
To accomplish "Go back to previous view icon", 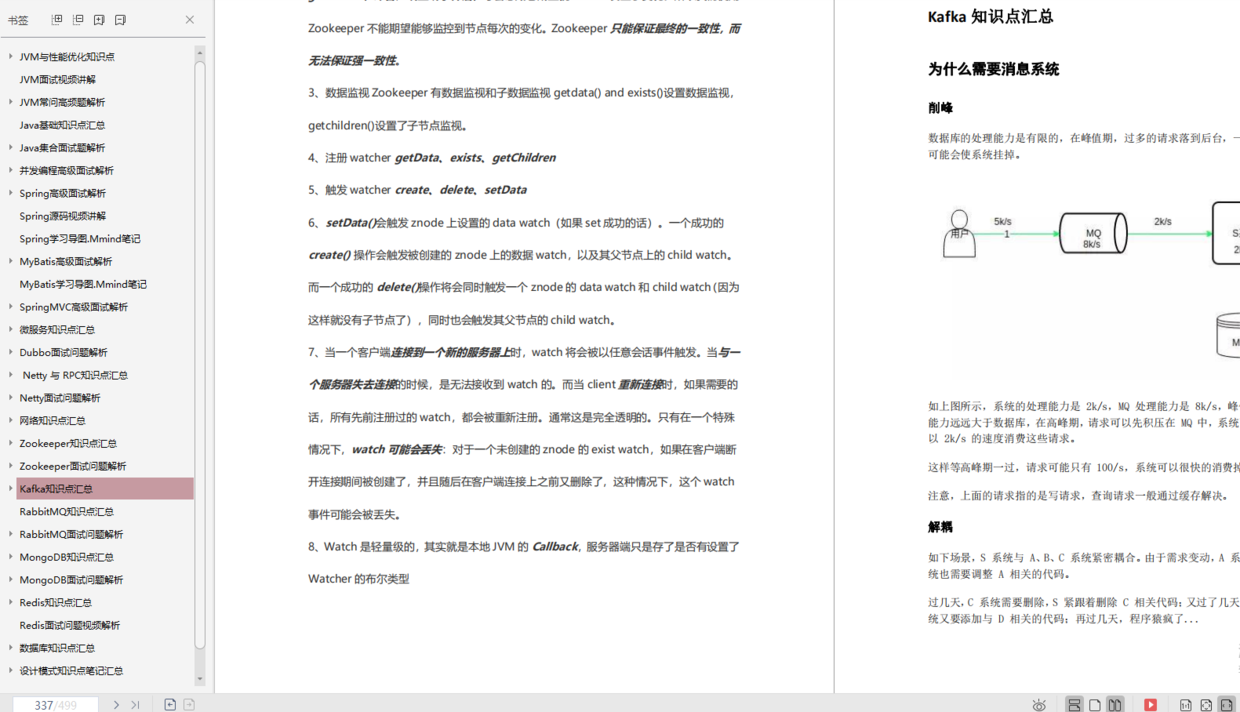I will (x=170, y=704).
